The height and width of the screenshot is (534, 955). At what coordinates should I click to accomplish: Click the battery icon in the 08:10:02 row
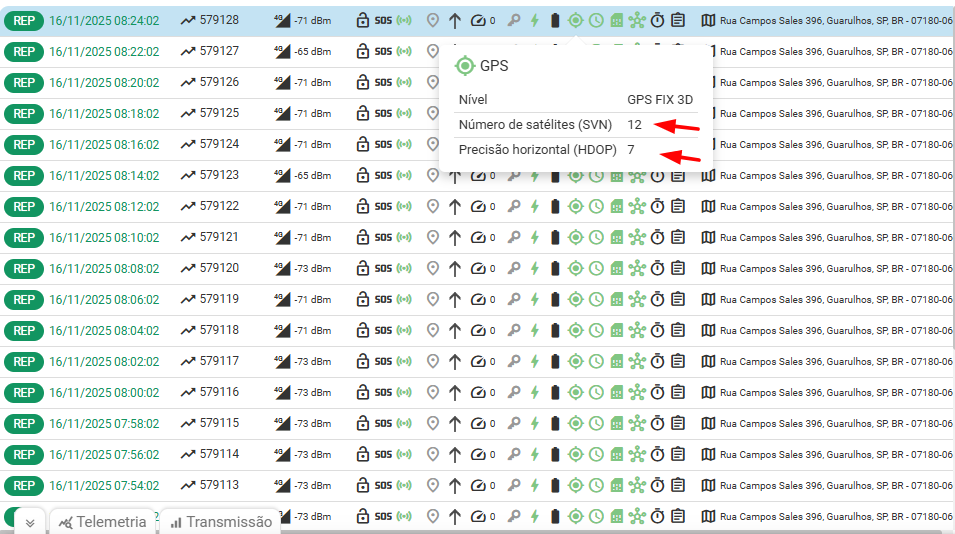(x=555, y=238)
